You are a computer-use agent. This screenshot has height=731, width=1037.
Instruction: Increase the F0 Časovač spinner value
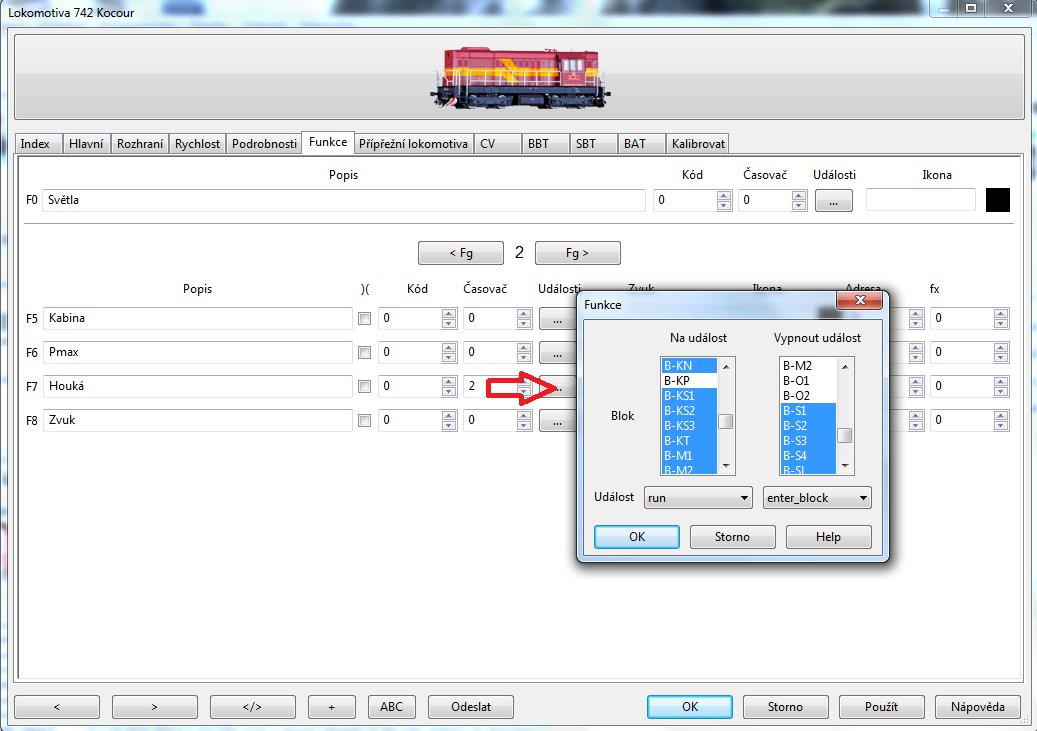point(798,196)
